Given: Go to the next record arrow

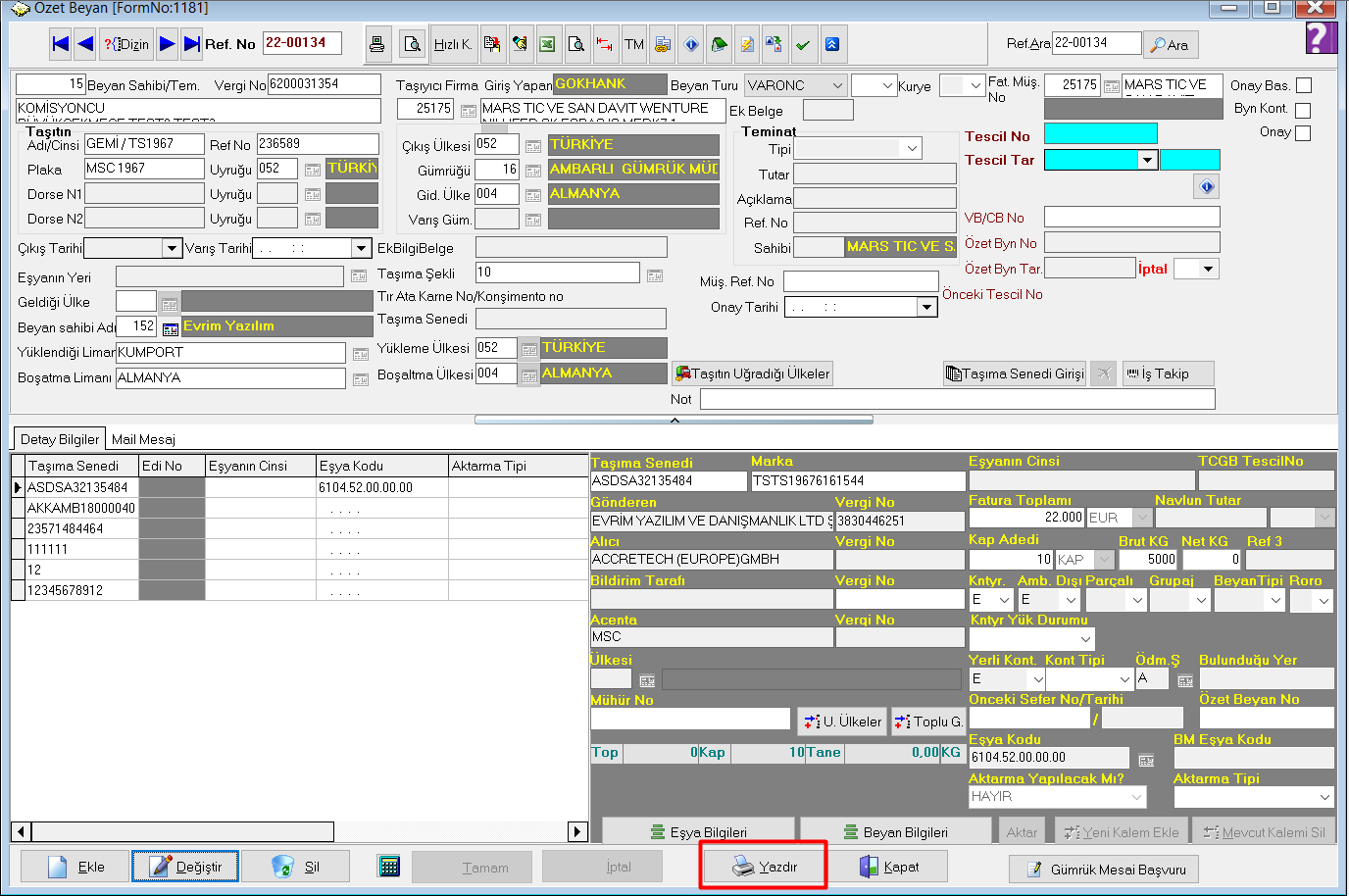Looking at the screenshot, I should tap(167, 44).
